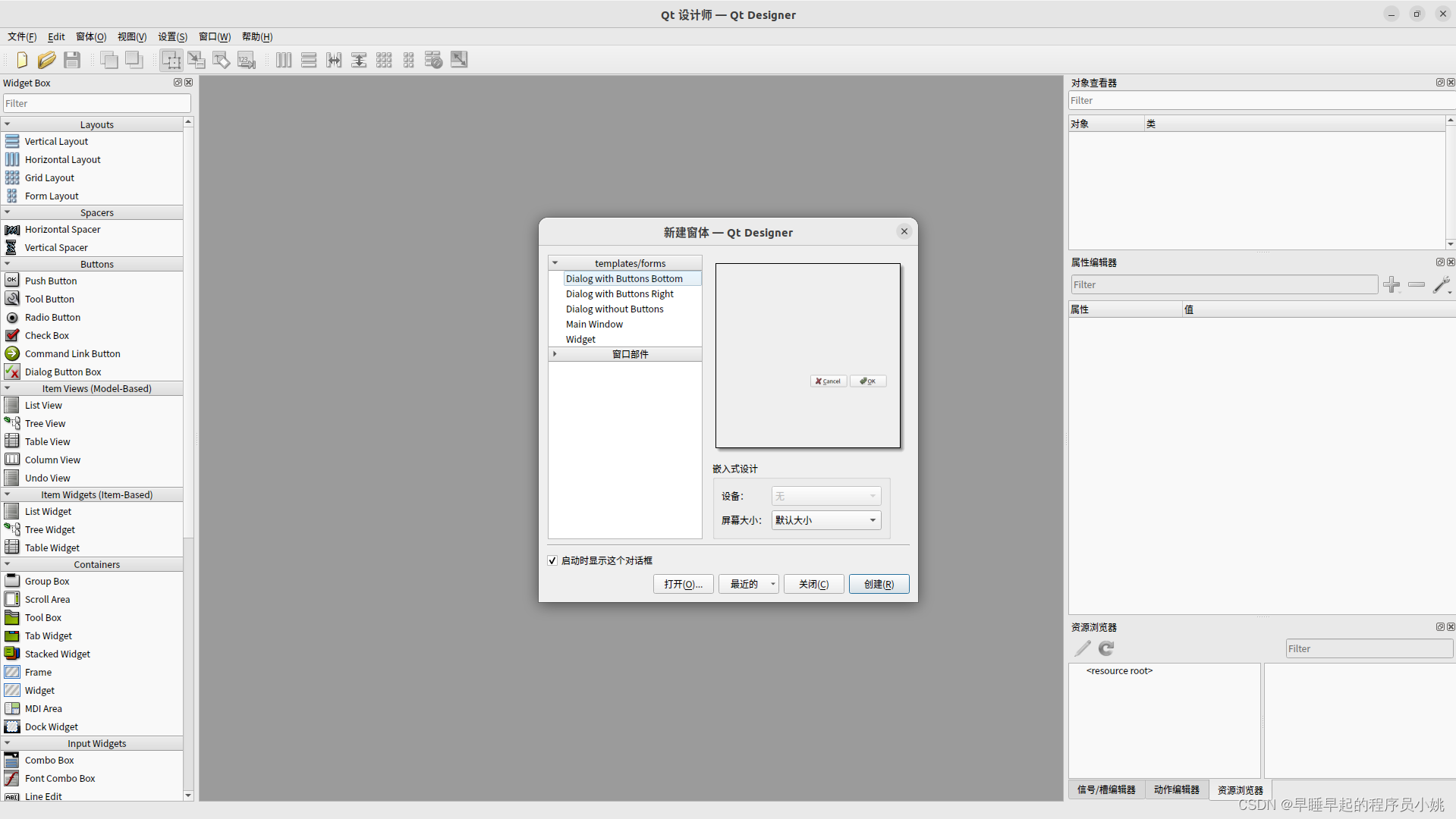Select the Edit Signals/Slots mode icon
This screenshot has width=1456, height=819.
(x=197, y=60)
